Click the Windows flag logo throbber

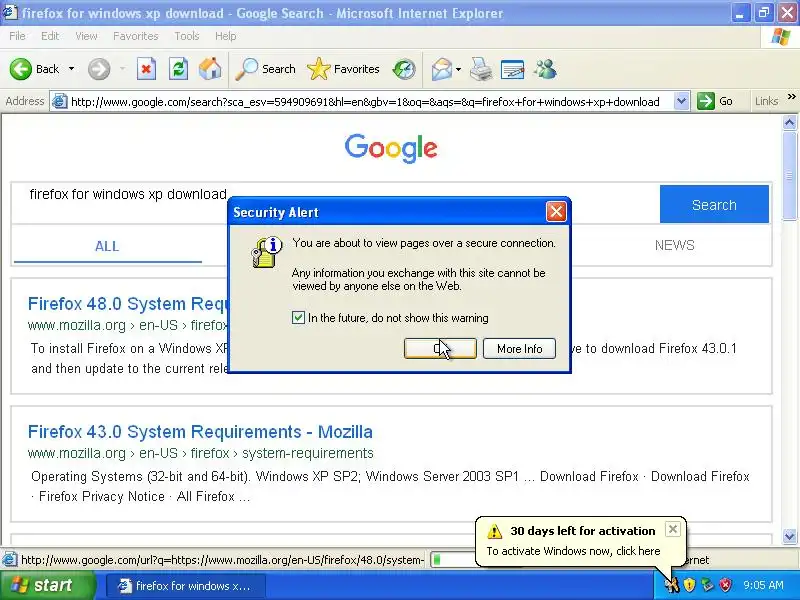[781, 37]
